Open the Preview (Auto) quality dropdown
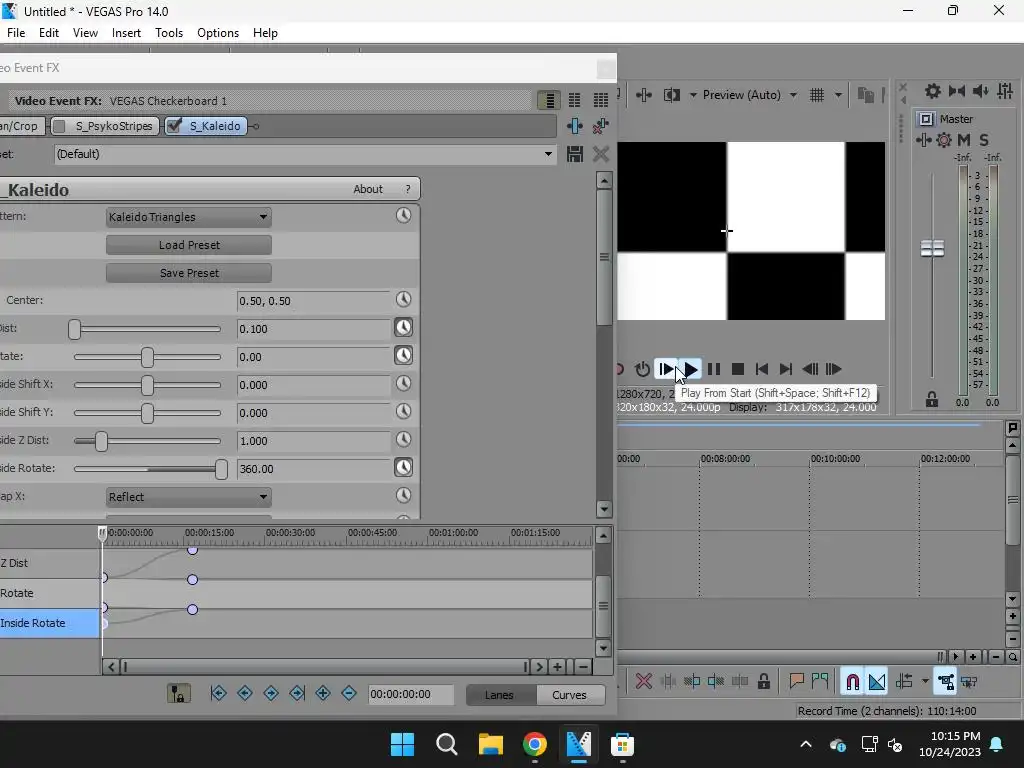1024x768 pixels. (x=750, y=95)
